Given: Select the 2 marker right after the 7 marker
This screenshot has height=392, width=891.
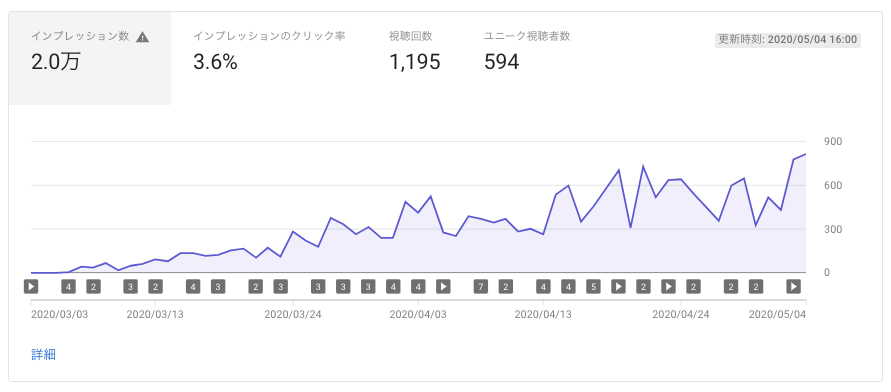Looking at the screenshot, I should (505, 286).
